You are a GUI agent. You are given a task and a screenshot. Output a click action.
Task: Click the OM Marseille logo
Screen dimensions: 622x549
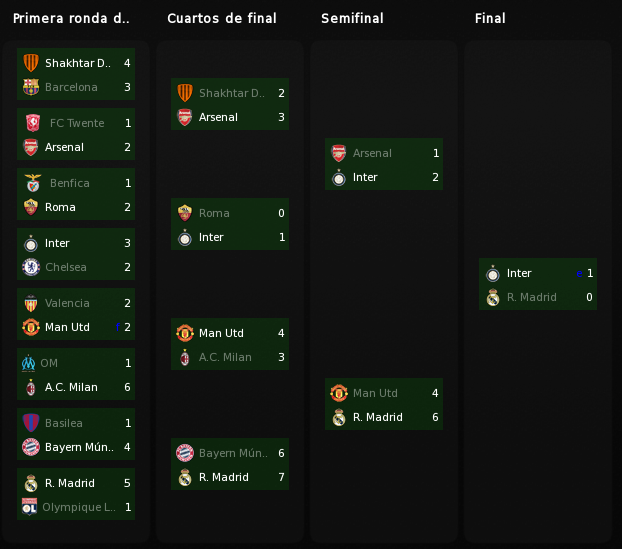coord(28,363)
